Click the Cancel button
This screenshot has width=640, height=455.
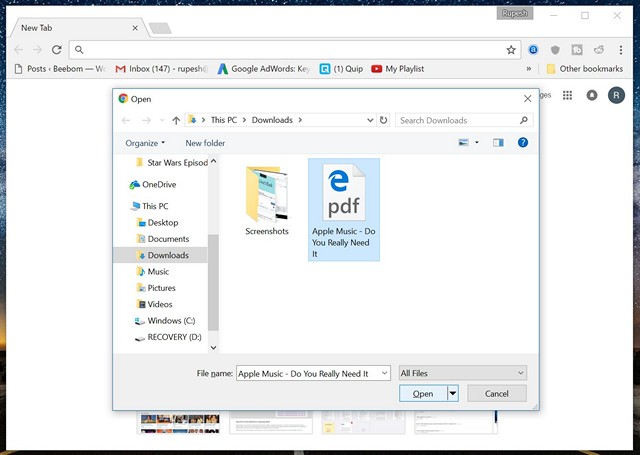[x=497, y=394]
